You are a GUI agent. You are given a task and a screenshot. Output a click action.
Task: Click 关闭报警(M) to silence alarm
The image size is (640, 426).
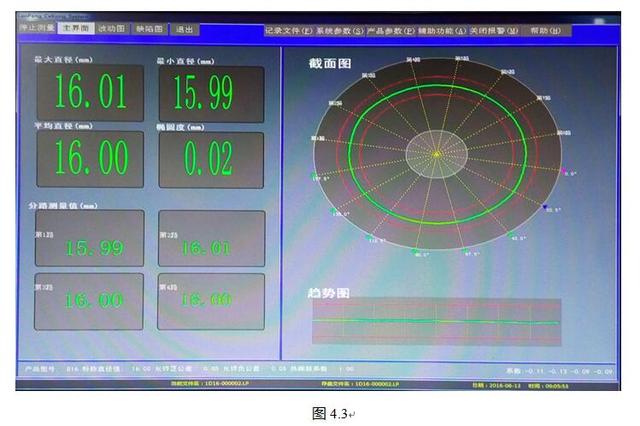(x=497, y=31)
